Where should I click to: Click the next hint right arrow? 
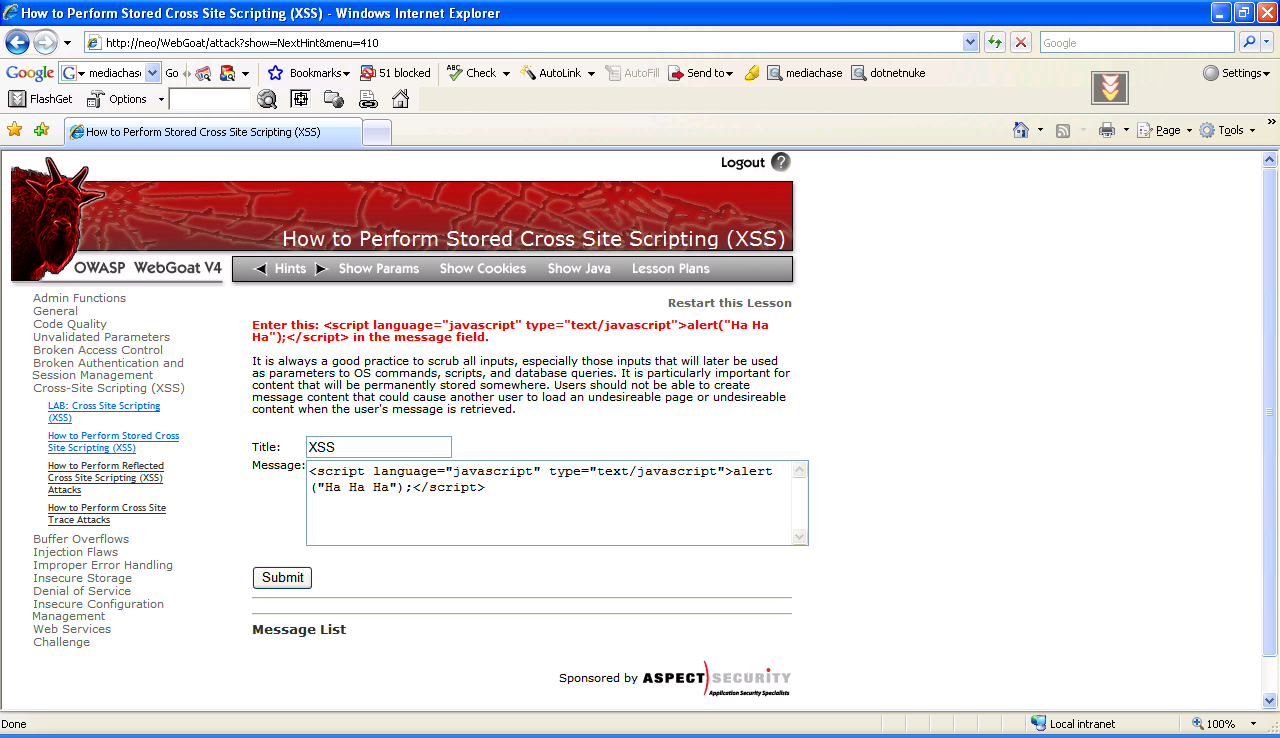(322, 269)
